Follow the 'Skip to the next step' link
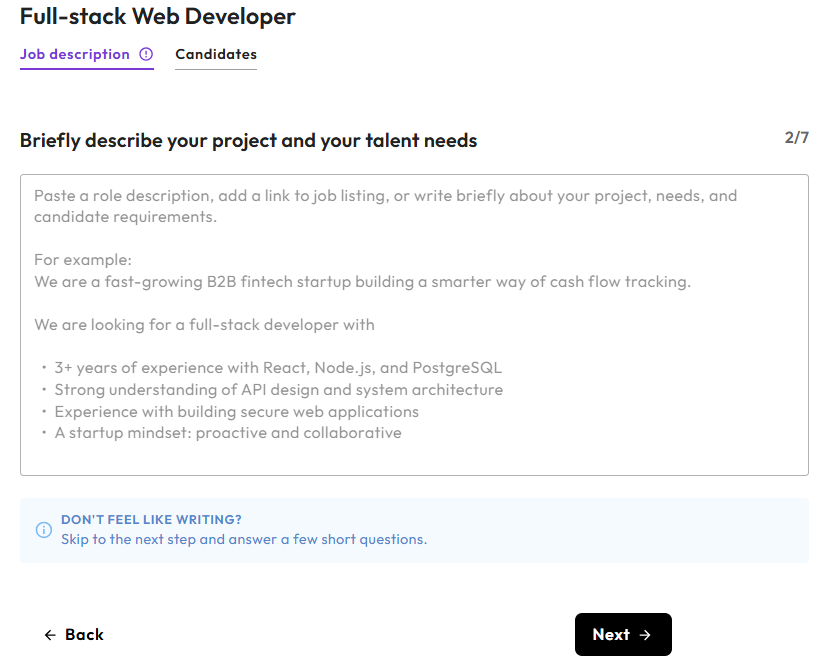The width and height of the screenshot is (827, 671). point(243,540)
